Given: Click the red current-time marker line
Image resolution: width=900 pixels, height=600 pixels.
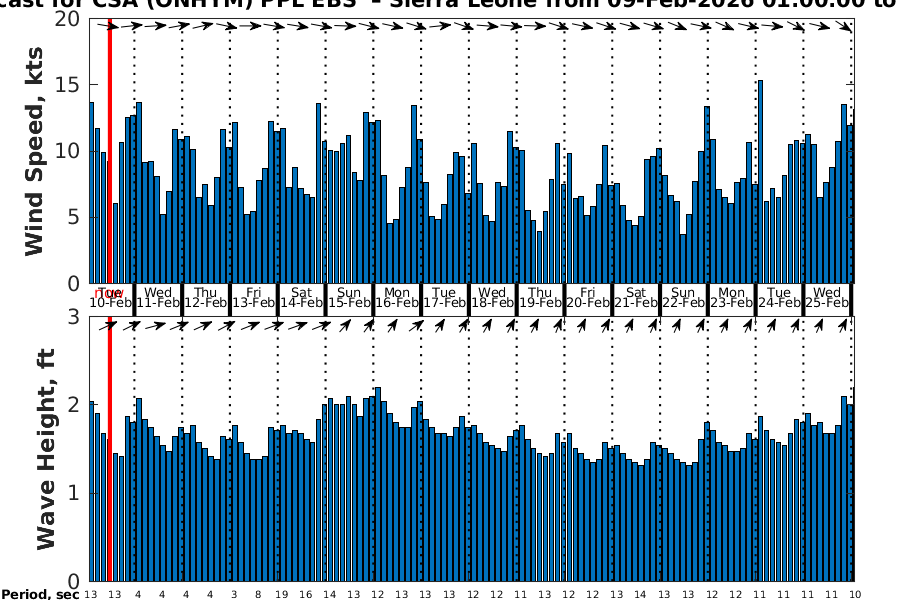Looking at the screenshot, I should (109, 300).
